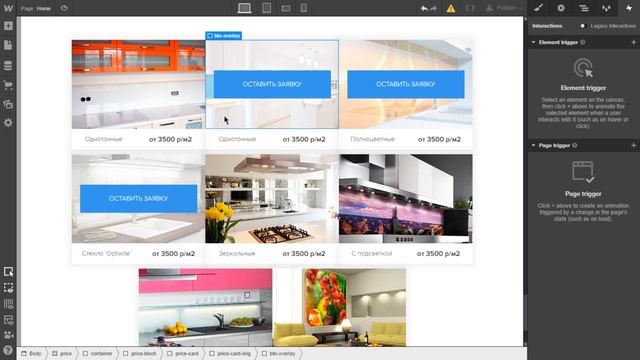Toggle the grid overlay icon
640x360 pixels.
pos(8,304)
